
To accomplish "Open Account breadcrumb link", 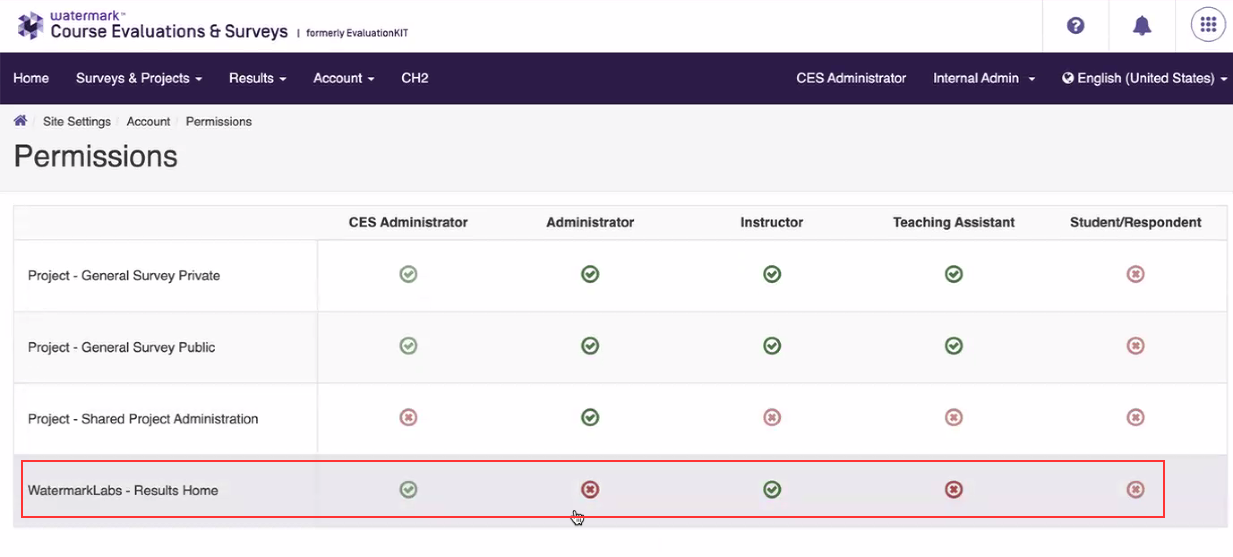I will pos(148,121).
